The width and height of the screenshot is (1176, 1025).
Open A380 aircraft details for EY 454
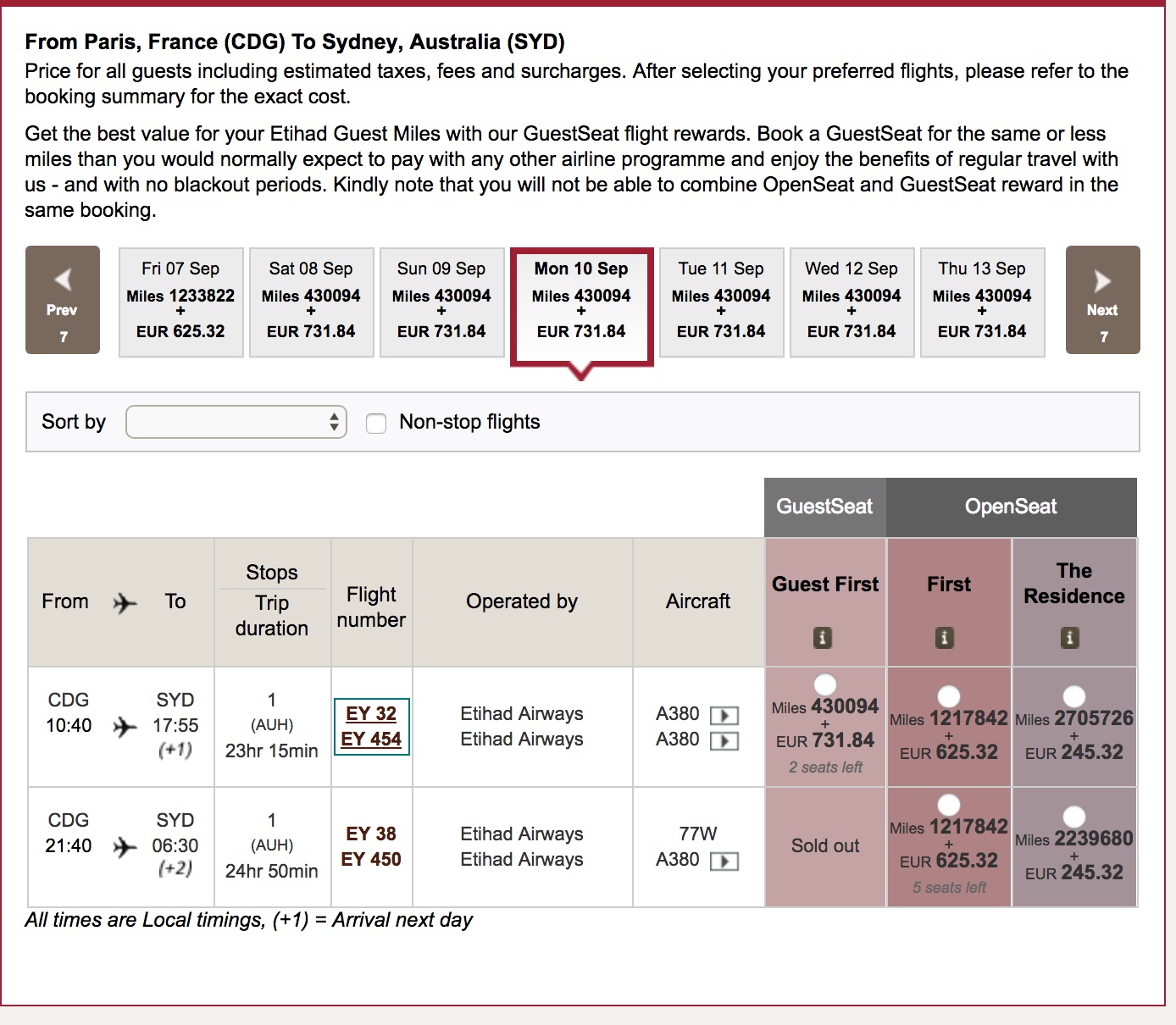pos(724,741)
